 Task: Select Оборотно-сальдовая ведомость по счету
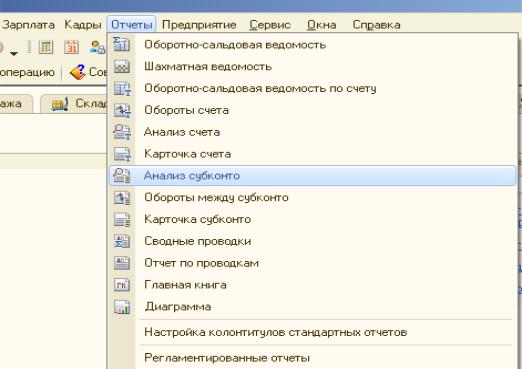[313, 89]
